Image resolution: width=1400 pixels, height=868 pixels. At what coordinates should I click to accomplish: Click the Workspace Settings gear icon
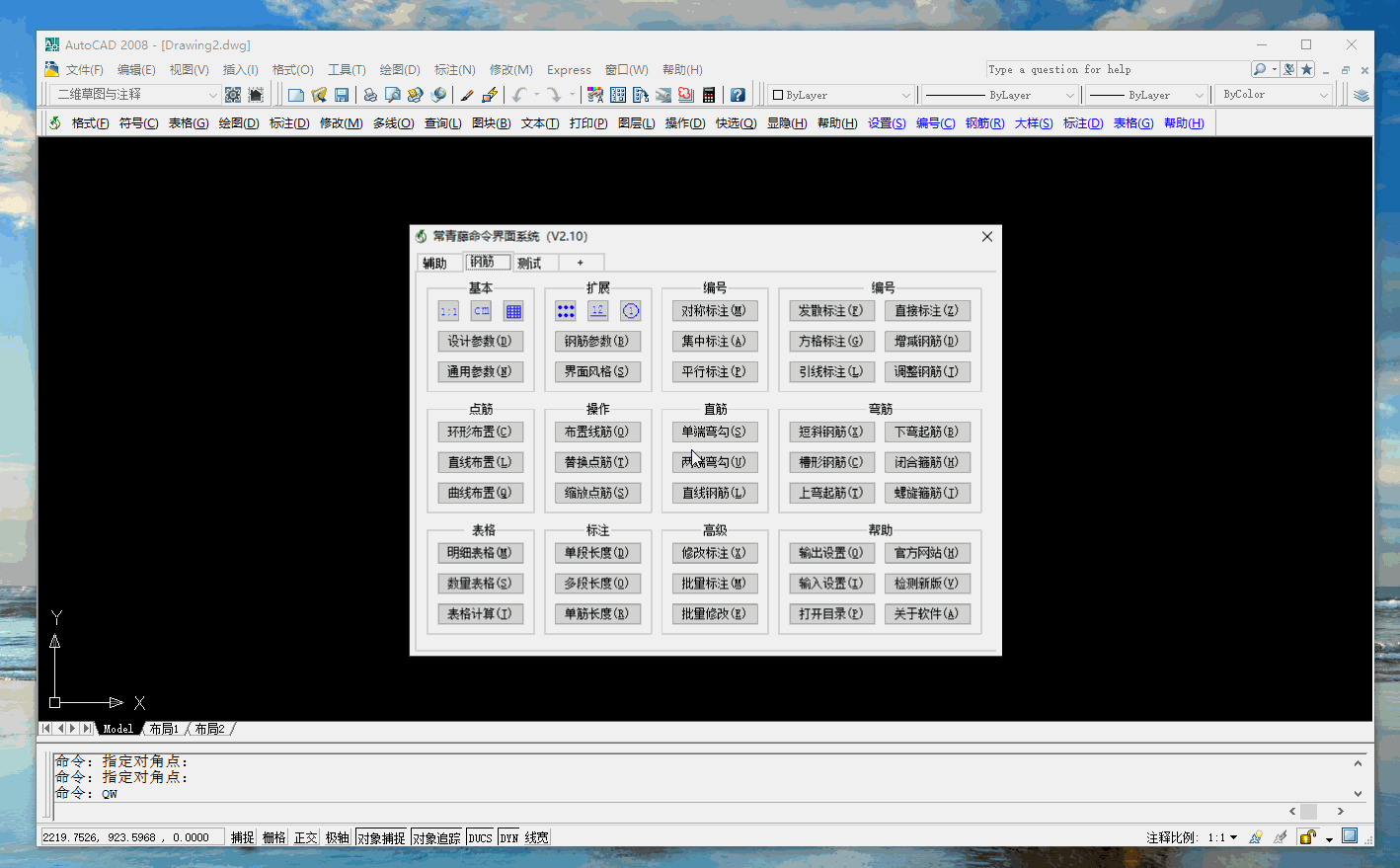pyautogui.click(x=233, y=95)
